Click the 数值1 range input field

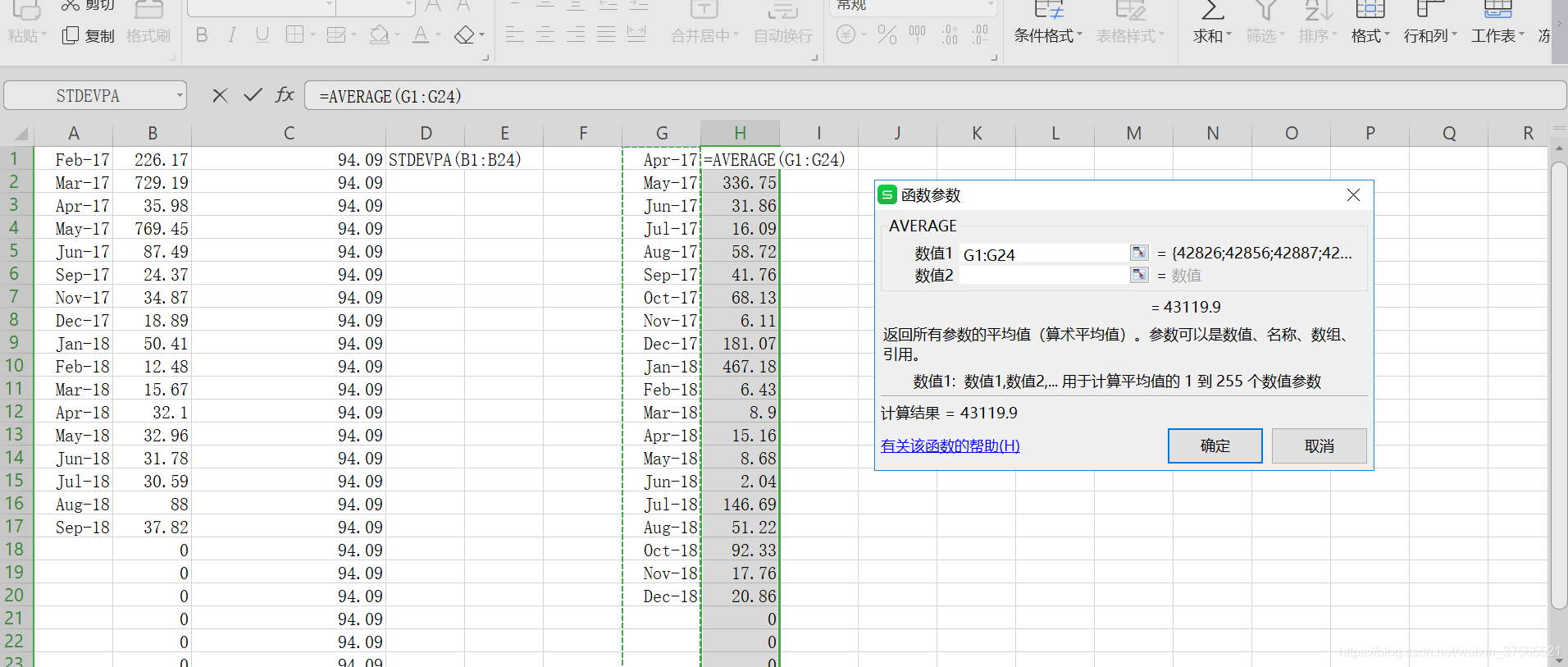click(1044, 254)
